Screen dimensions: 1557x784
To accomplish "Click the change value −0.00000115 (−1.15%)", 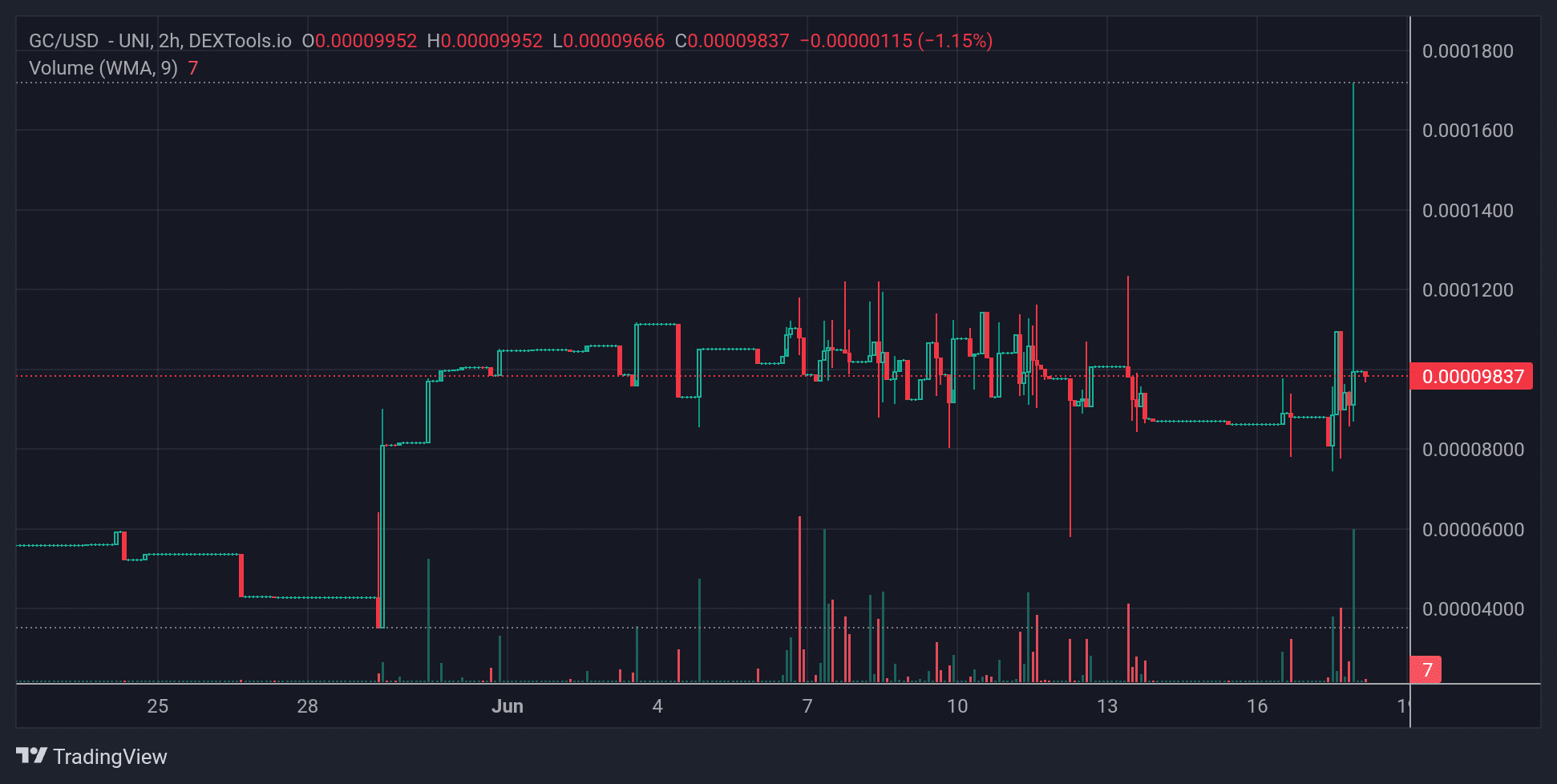I will pyautogui.click(x=896, y=41).
